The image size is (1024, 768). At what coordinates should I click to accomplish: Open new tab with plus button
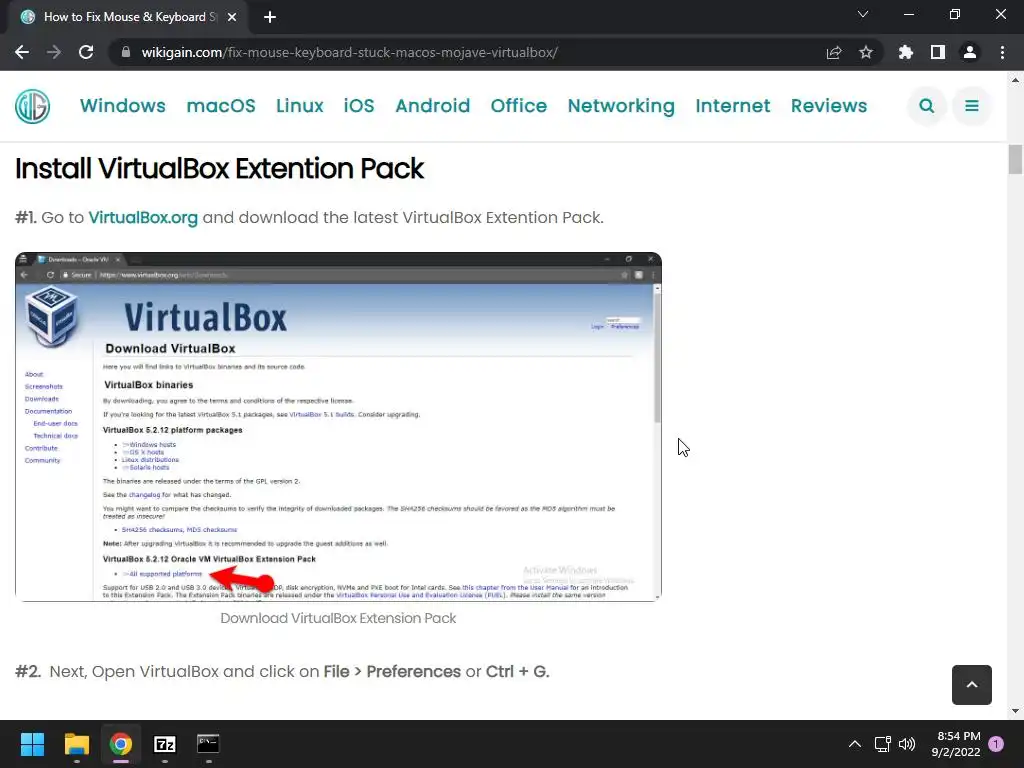pyautogui.click(x=270, y=17)
